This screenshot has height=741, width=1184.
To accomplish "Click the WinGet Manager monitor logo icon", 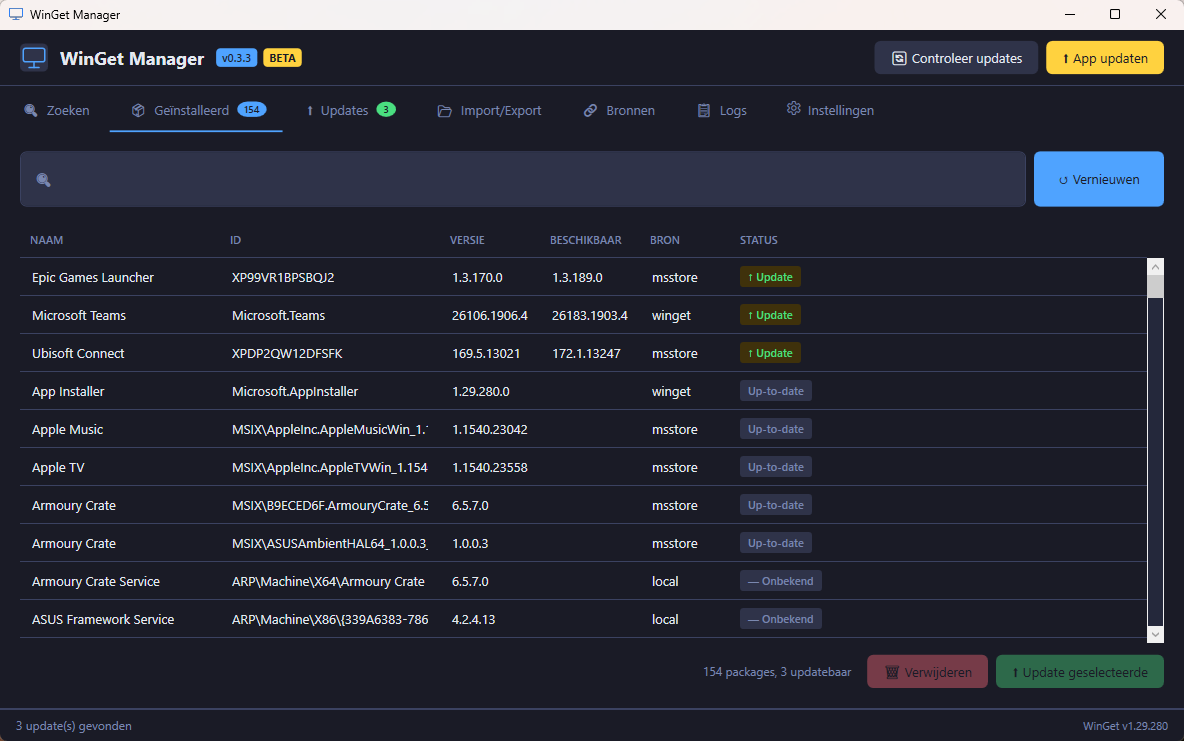I will click(x=34, y=58).
